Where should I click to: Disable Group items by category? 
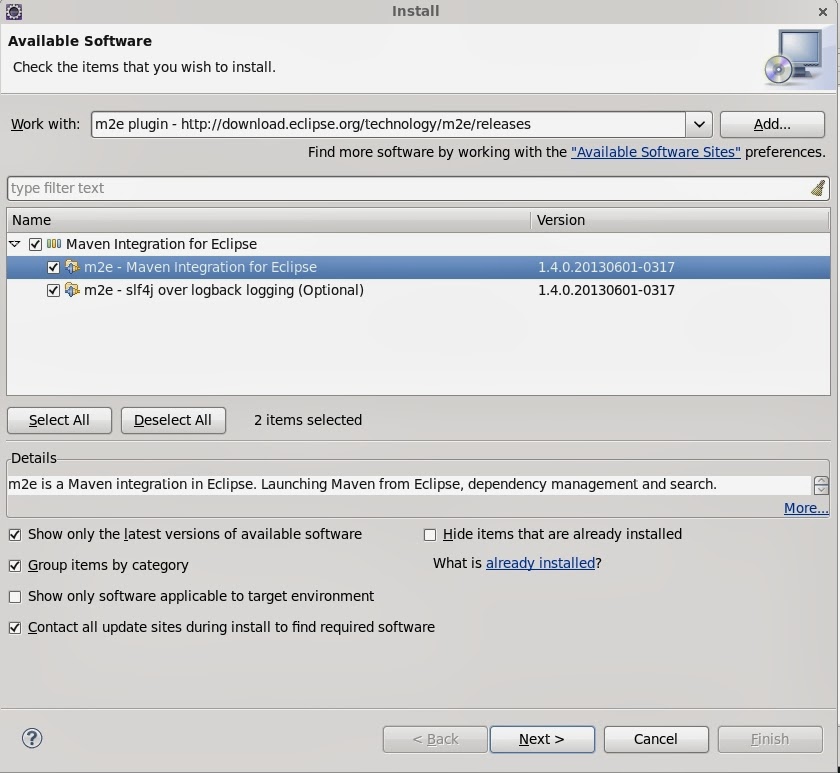click(x=15, y=565)
